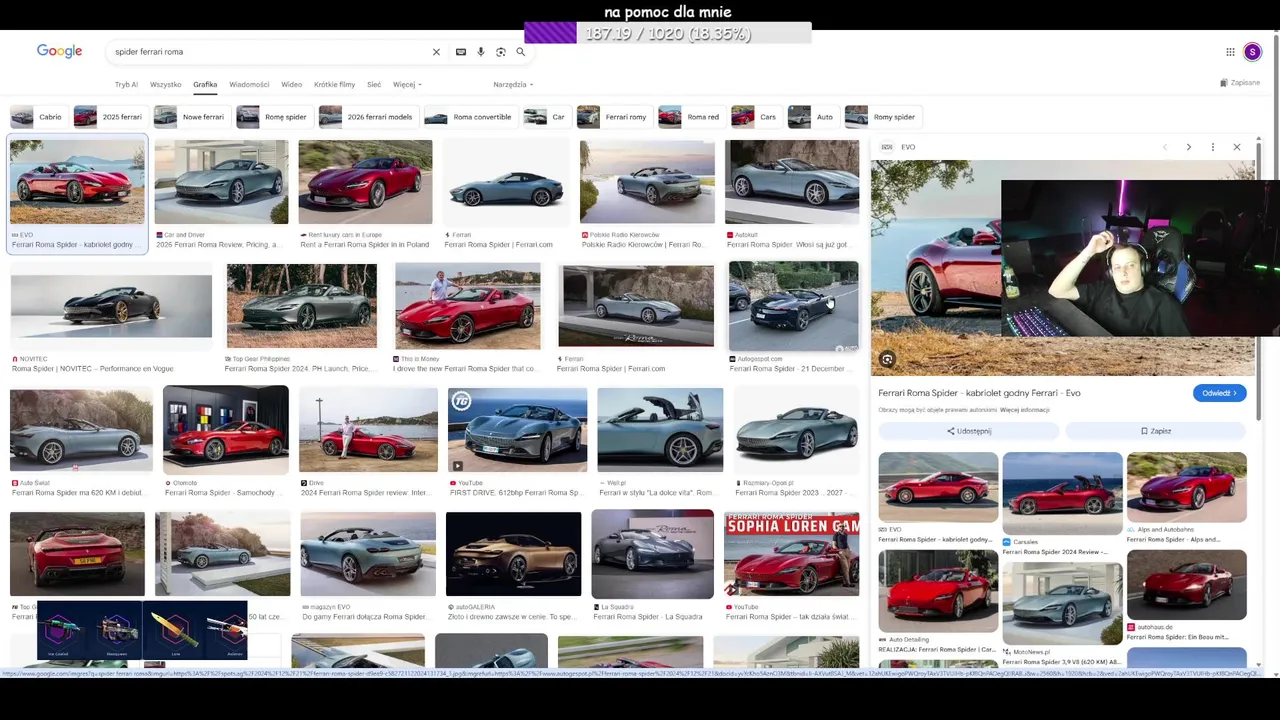Click the Zapisz save button
The image size is (1280, 720).
1156,431
